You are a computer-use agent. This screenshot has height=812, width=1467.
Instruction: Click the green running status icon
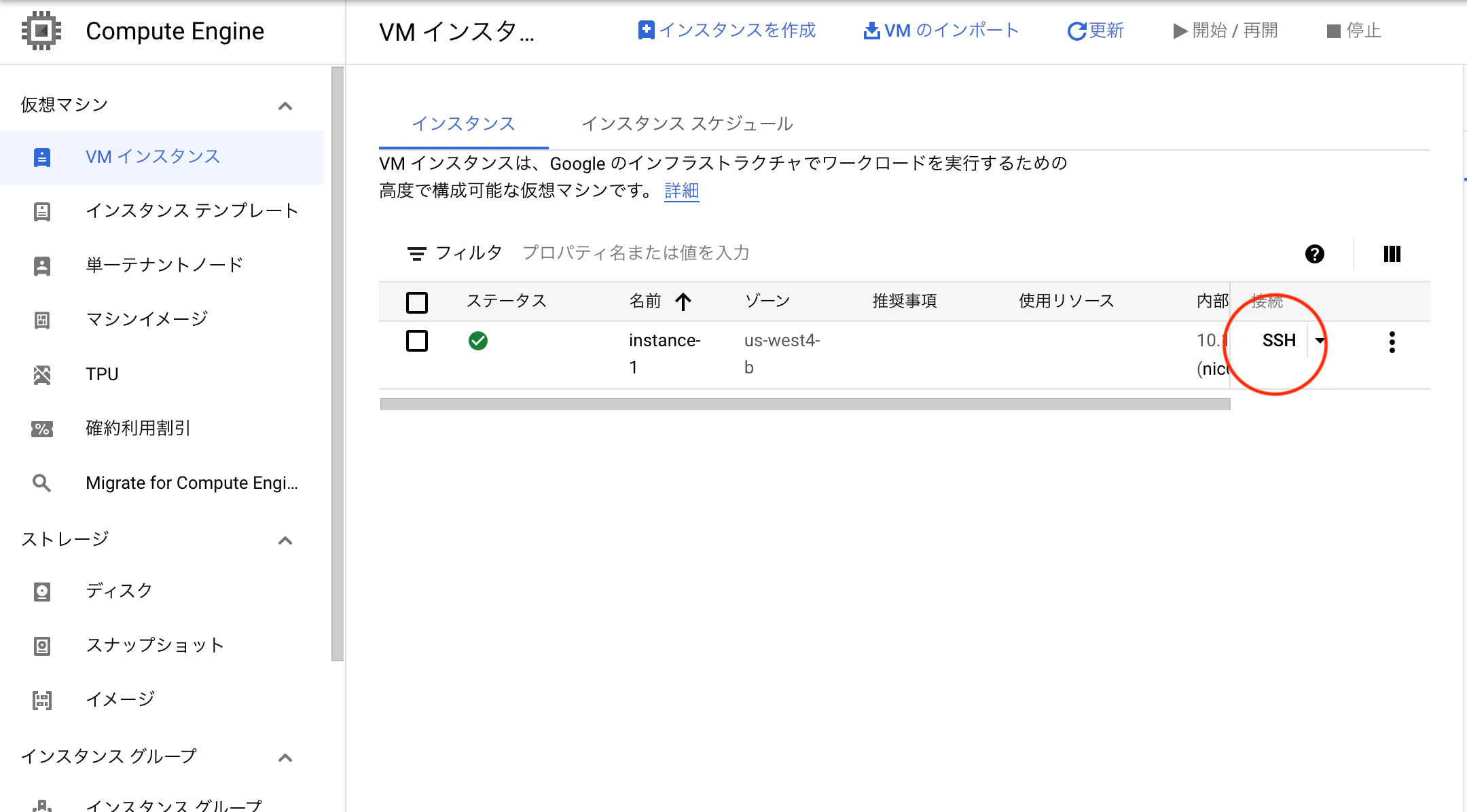(478, 341)
